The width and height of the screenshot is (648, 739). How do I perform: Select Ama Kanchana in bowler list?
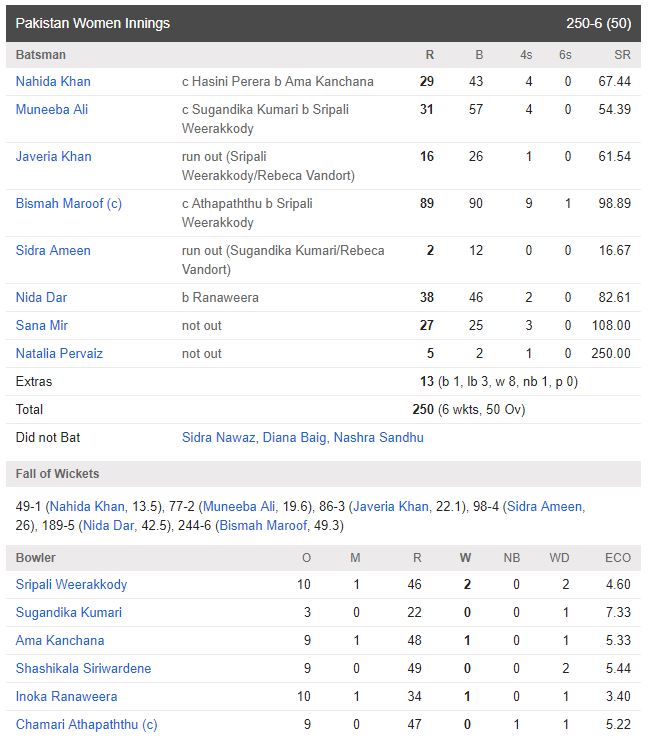(60, 640)
